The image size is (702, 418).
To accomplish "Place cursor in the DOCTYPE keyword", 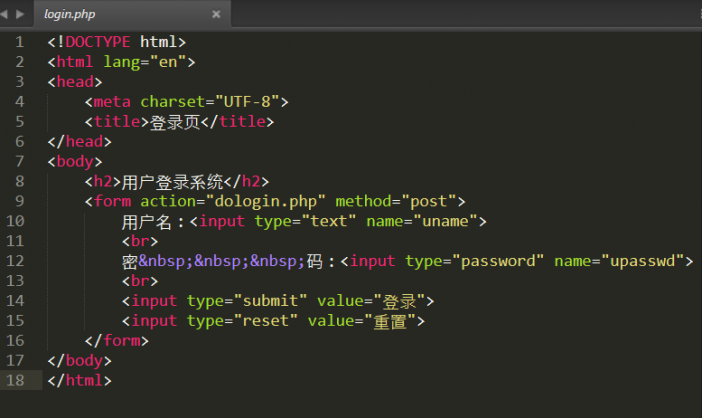I will point(97,42).
